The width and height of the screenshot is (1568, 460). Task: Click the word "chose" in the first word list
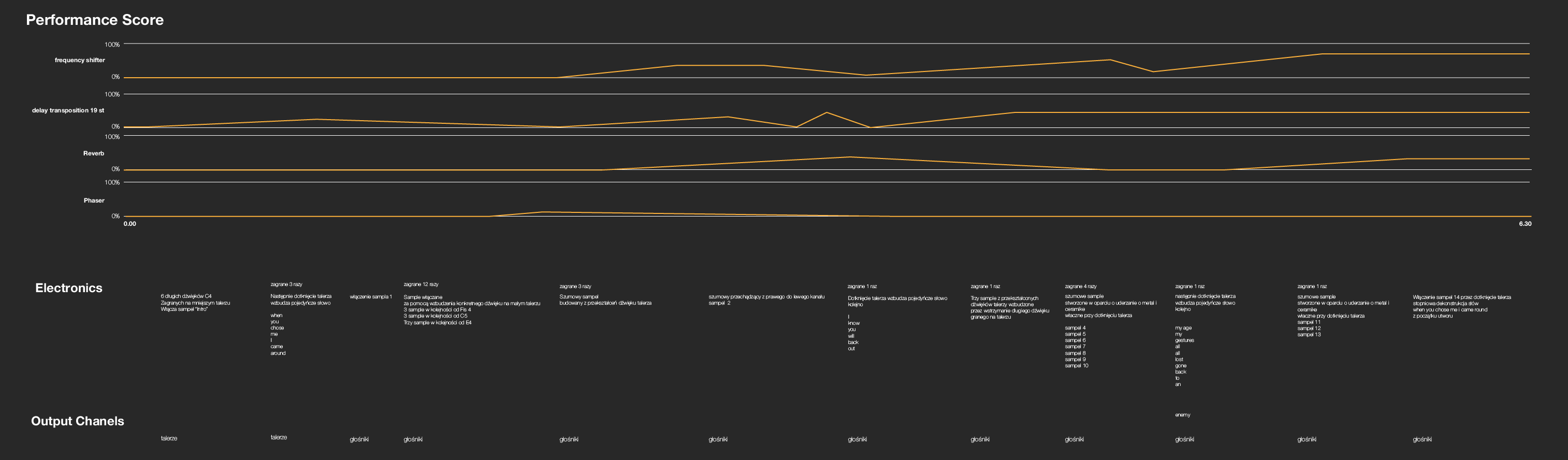coord(277,328)
